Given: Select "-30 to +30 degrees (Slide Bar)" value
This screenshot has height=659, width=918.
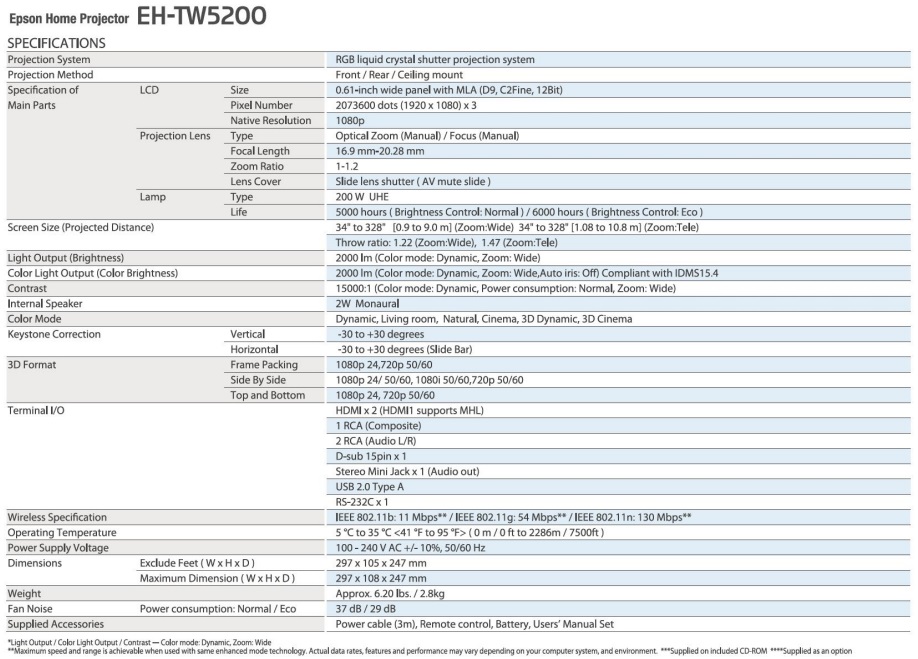Looking at the screenshot, I should (404, 349).
